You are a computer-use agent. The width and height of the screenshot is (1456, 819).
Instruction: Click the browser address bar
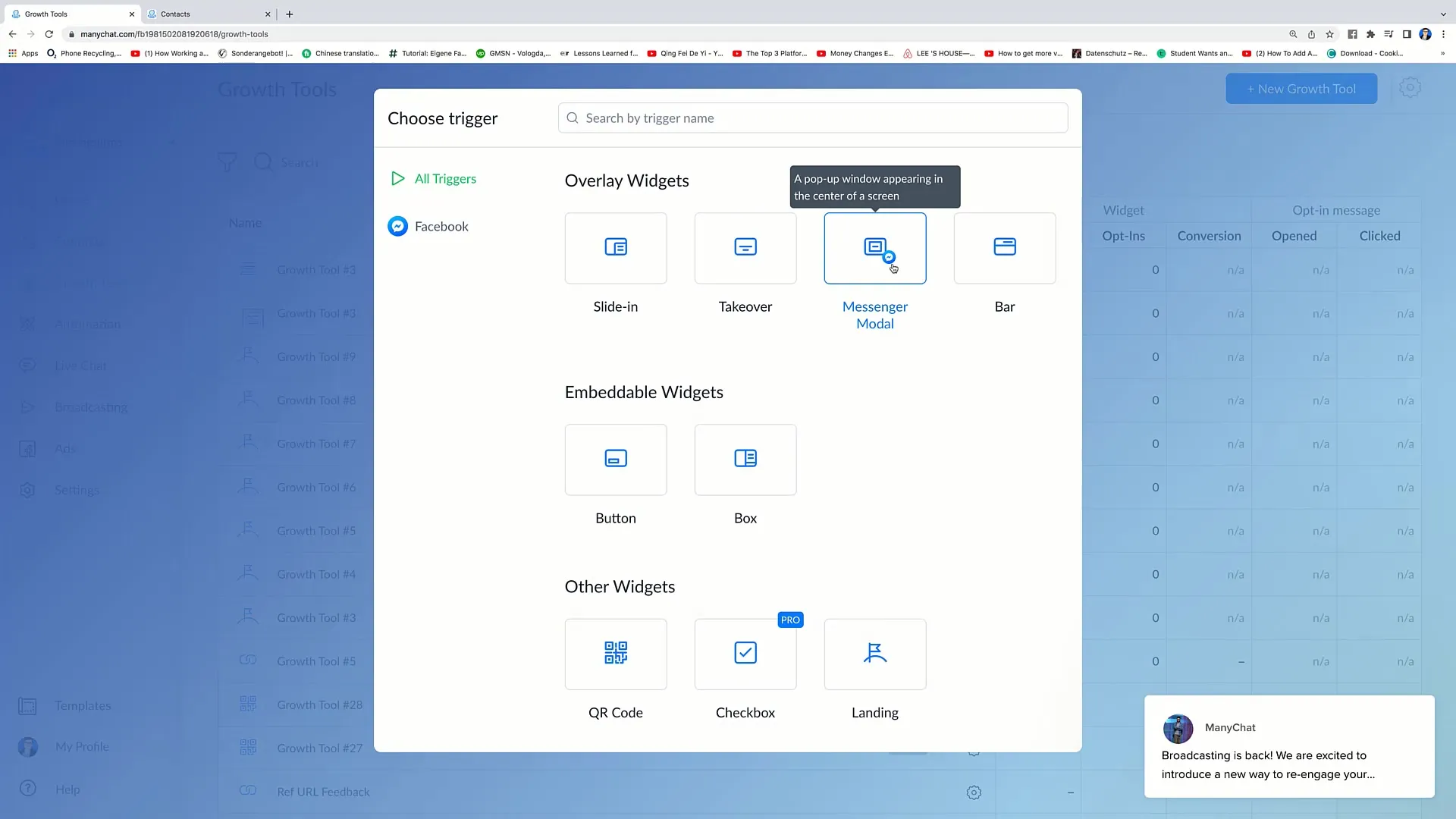[675, 34]
